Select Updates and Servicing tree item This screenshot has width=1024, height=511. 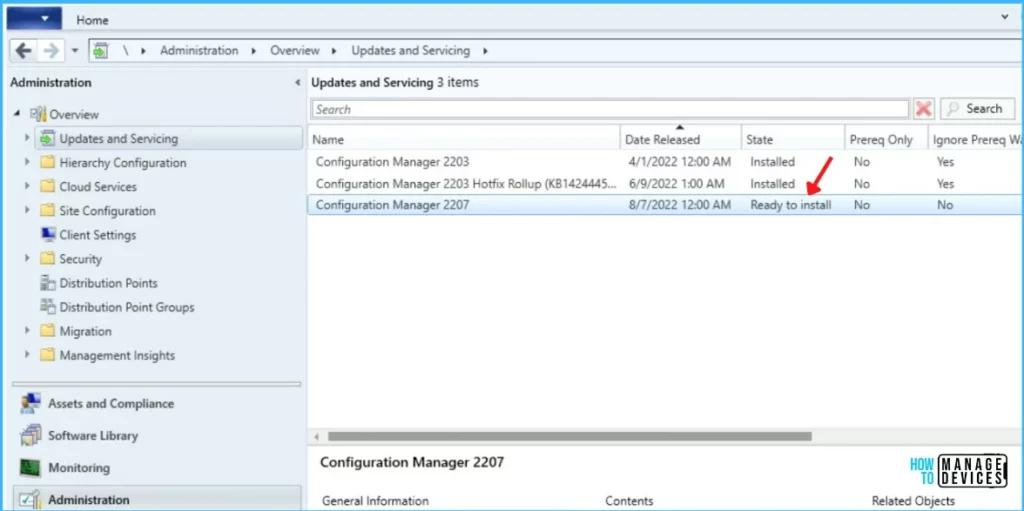[x=168, y=139]
